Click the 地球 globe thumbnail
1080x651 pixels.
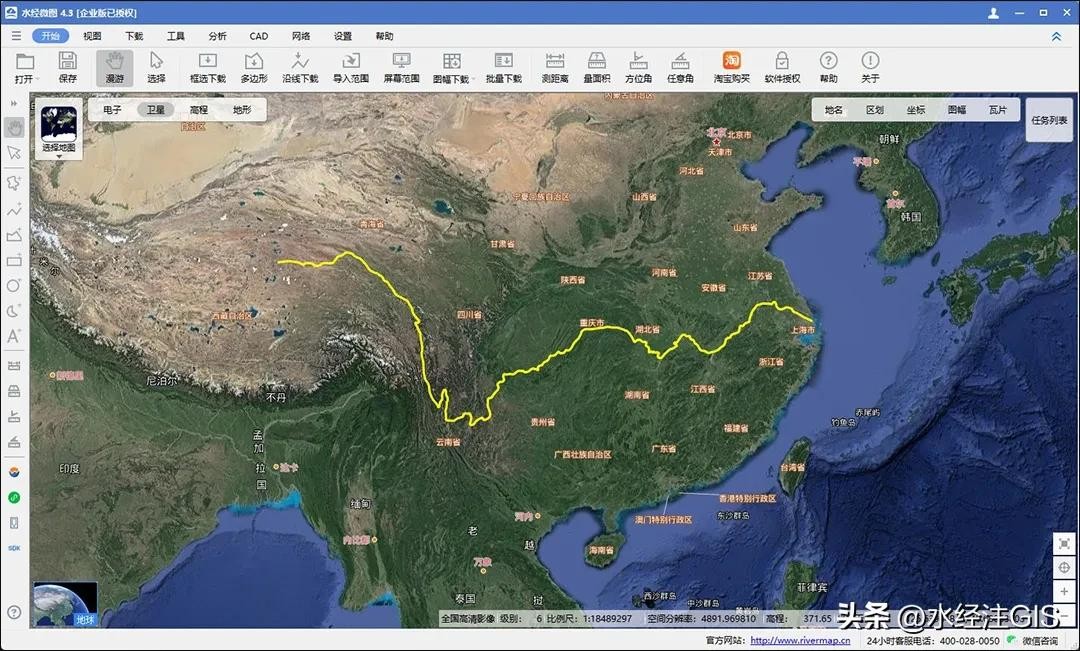[65, 604]
